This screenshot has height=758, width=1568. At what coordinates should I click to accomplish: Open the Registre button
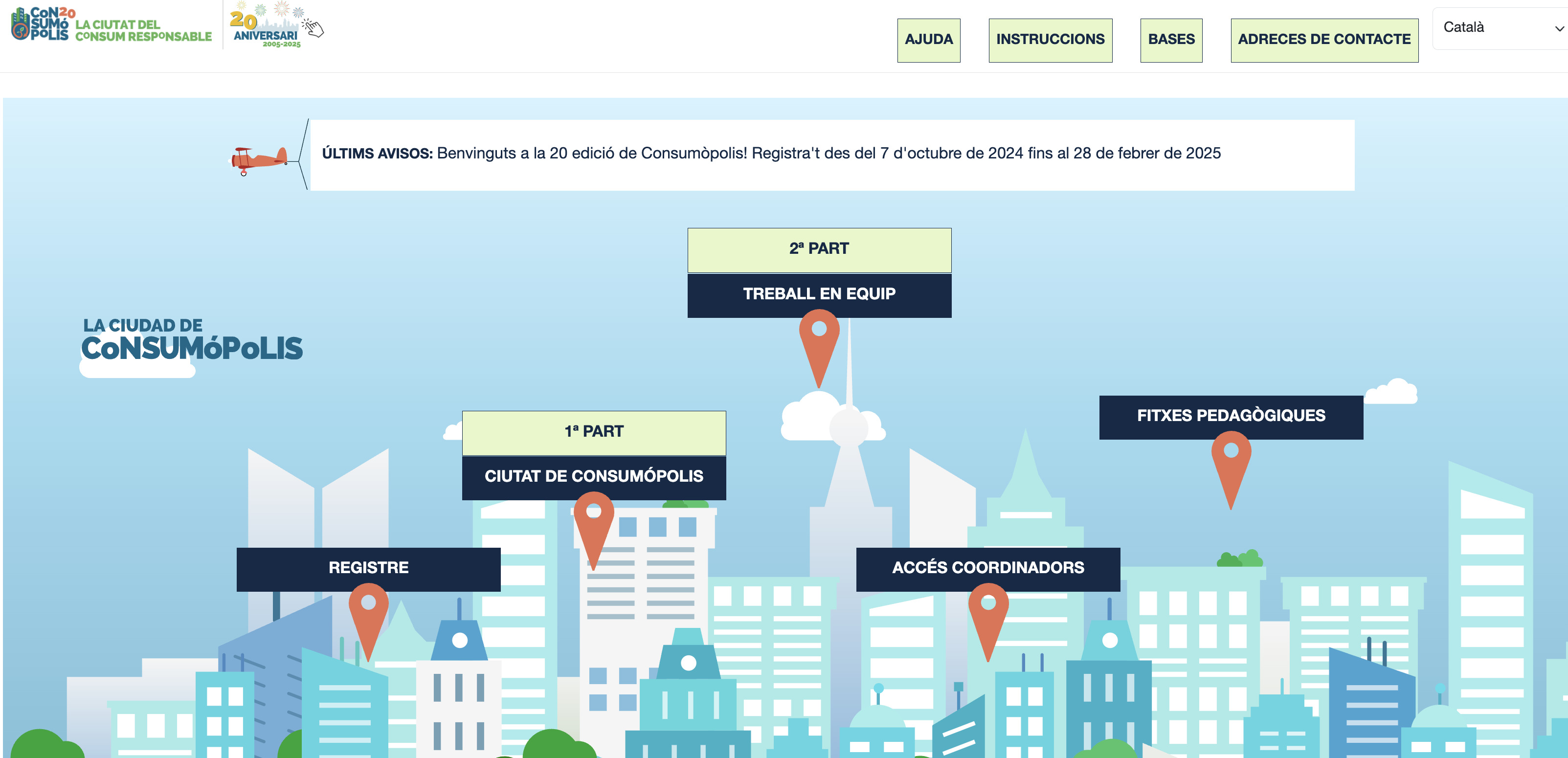tap(368, 569)
